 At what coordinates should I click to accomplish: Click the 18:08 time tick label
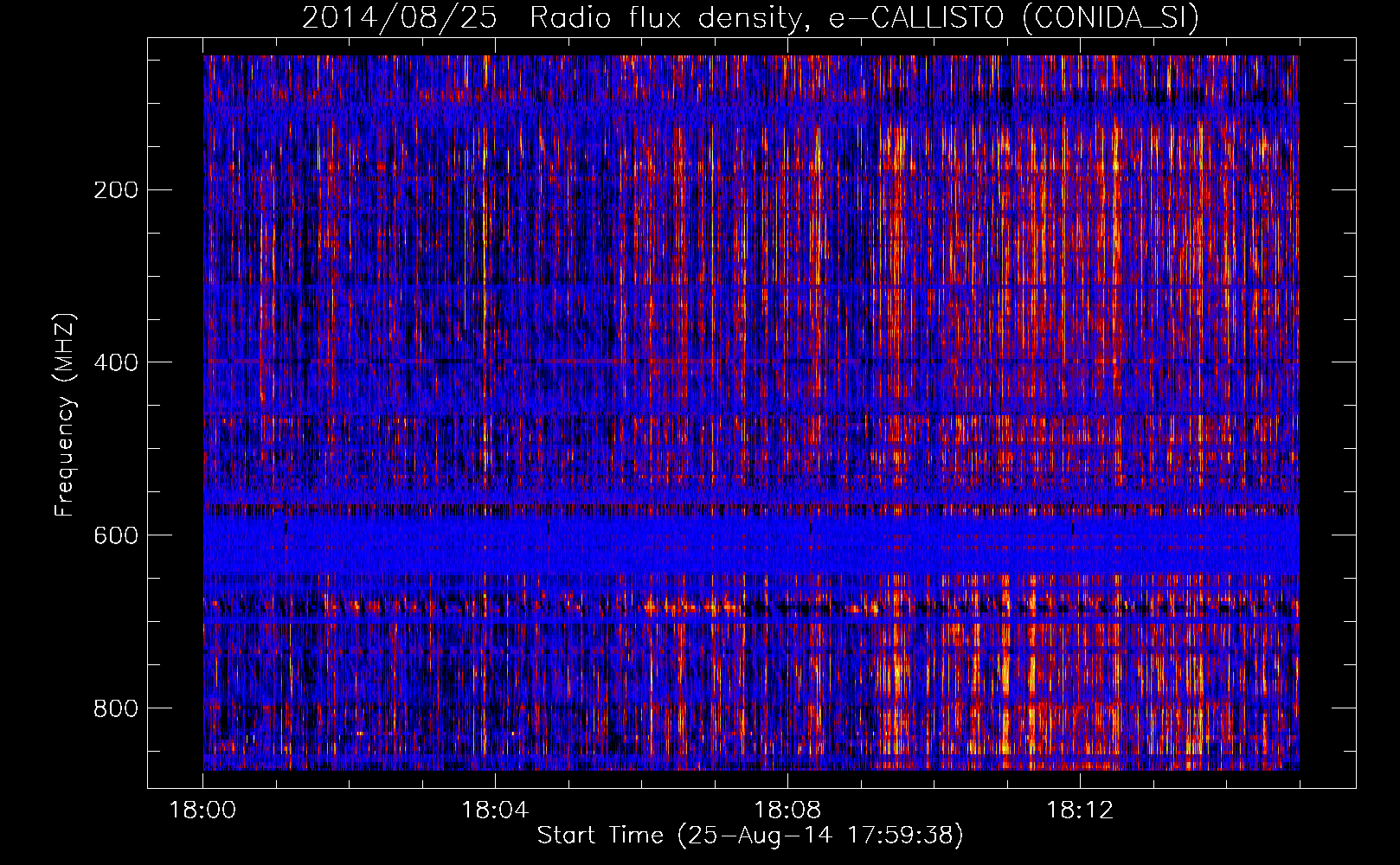click(787, 810)
